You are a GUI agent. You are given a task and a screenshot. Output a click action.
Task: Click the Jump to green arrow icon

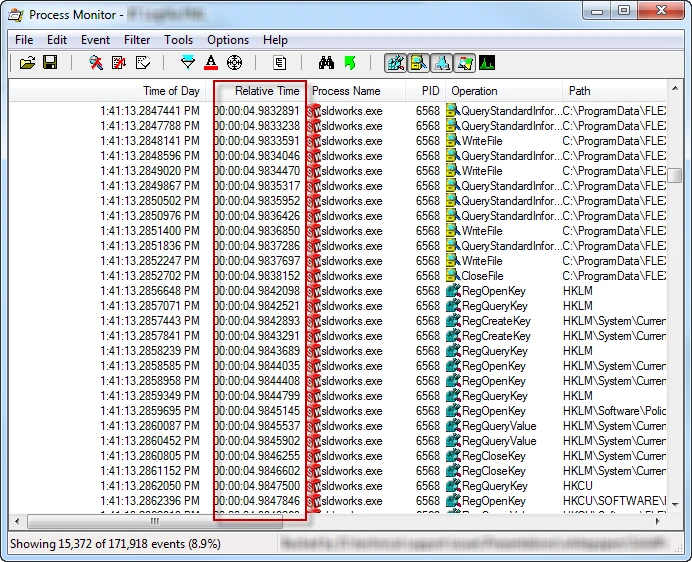(x=350, y=63)
